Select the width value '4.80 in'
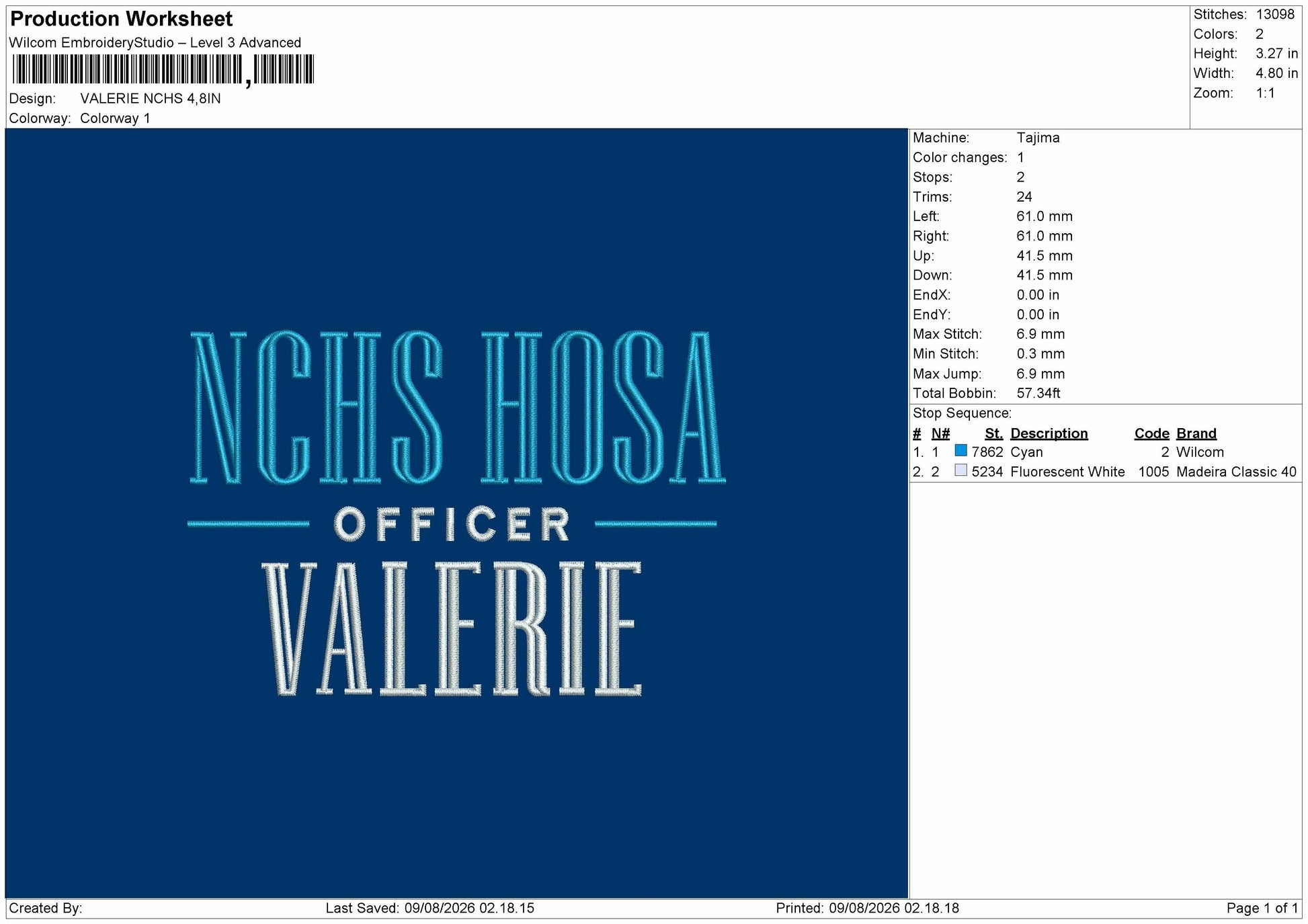The image size is (1308, 924). tap(1277, 73)
